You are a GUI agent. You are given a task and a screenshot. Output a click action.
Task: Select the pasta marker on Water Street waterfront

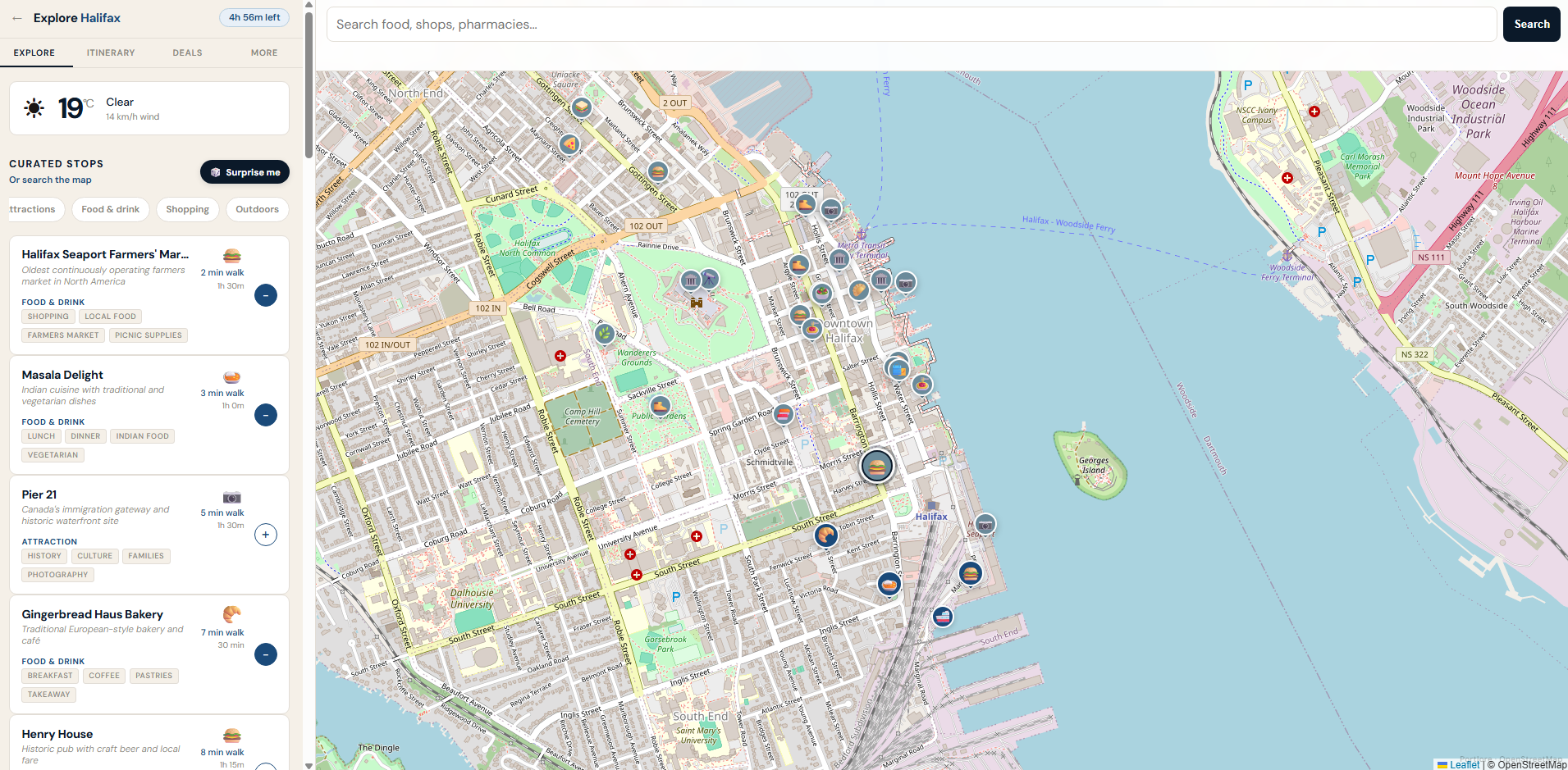click(x=922, y=385)
